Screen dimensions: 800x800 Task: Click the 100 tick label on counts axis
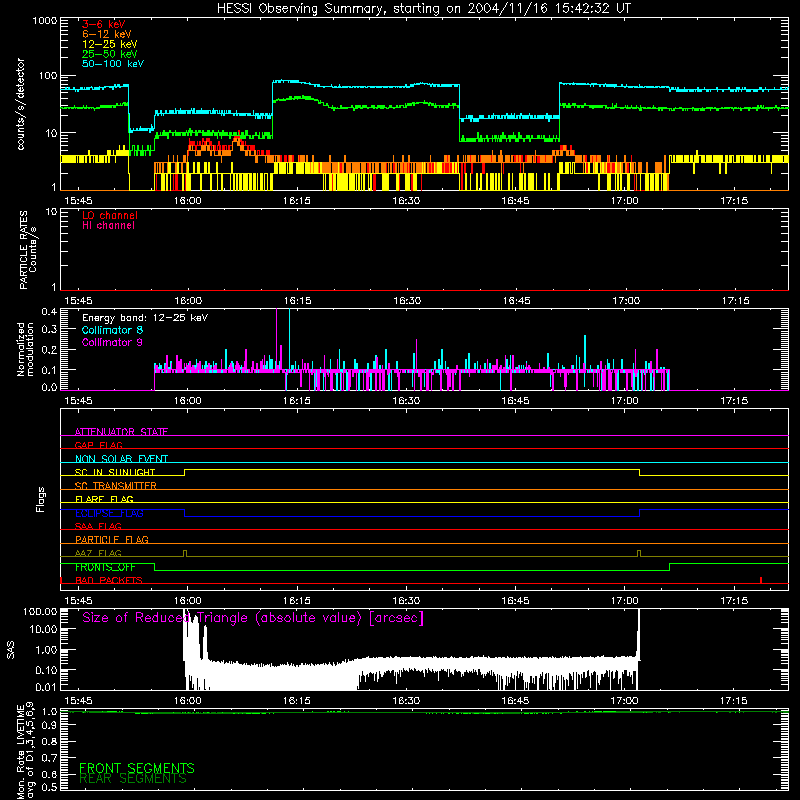coord(47,76)
